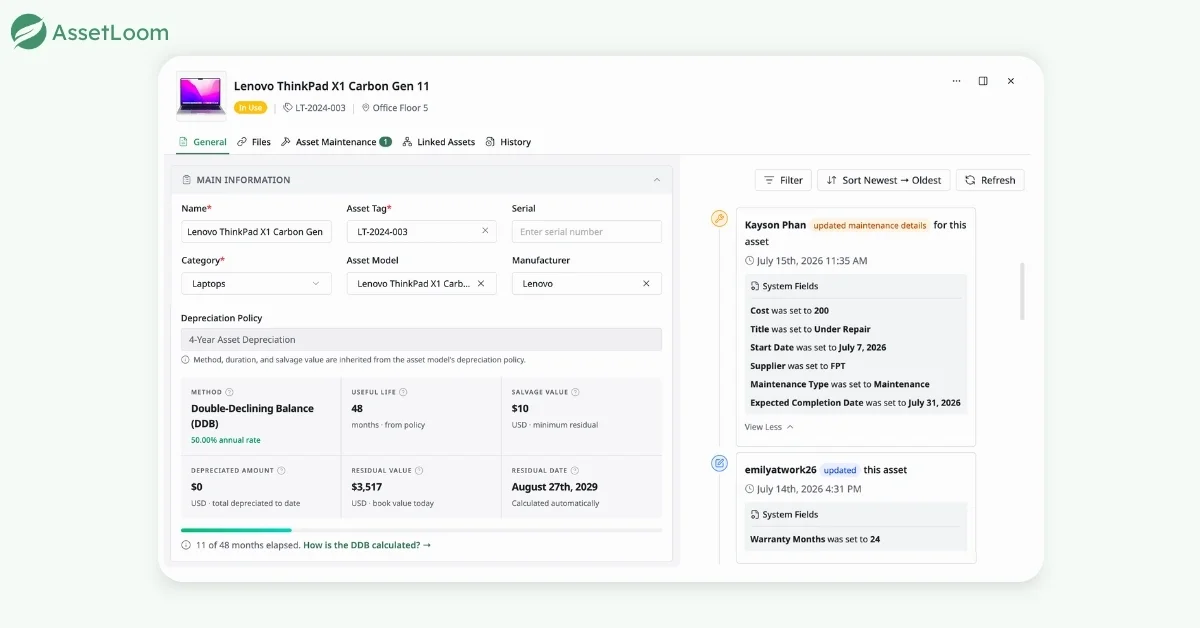Collapse the MAIN INFORMATION section chevron
Viewport: 1200px width, 628px height.
coord(657,180)
